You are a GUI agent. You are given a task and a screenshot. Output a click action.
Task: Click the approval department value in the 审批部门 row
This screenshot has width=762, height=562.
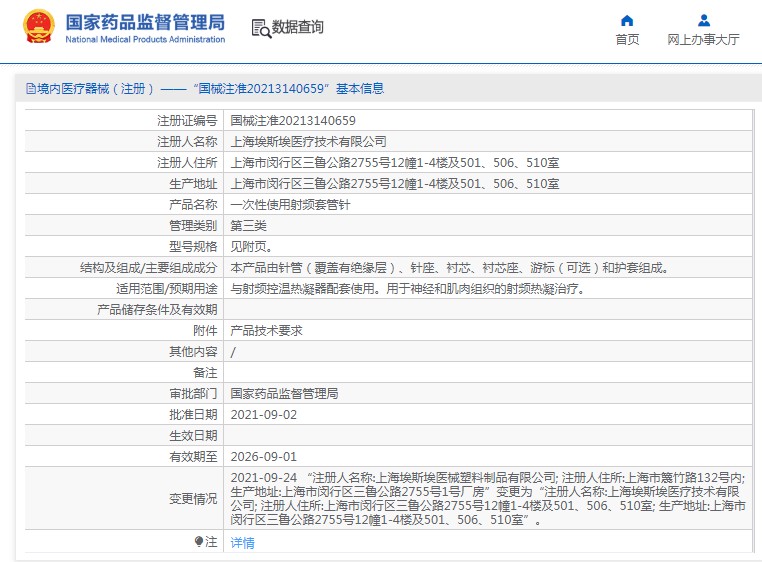284,393
